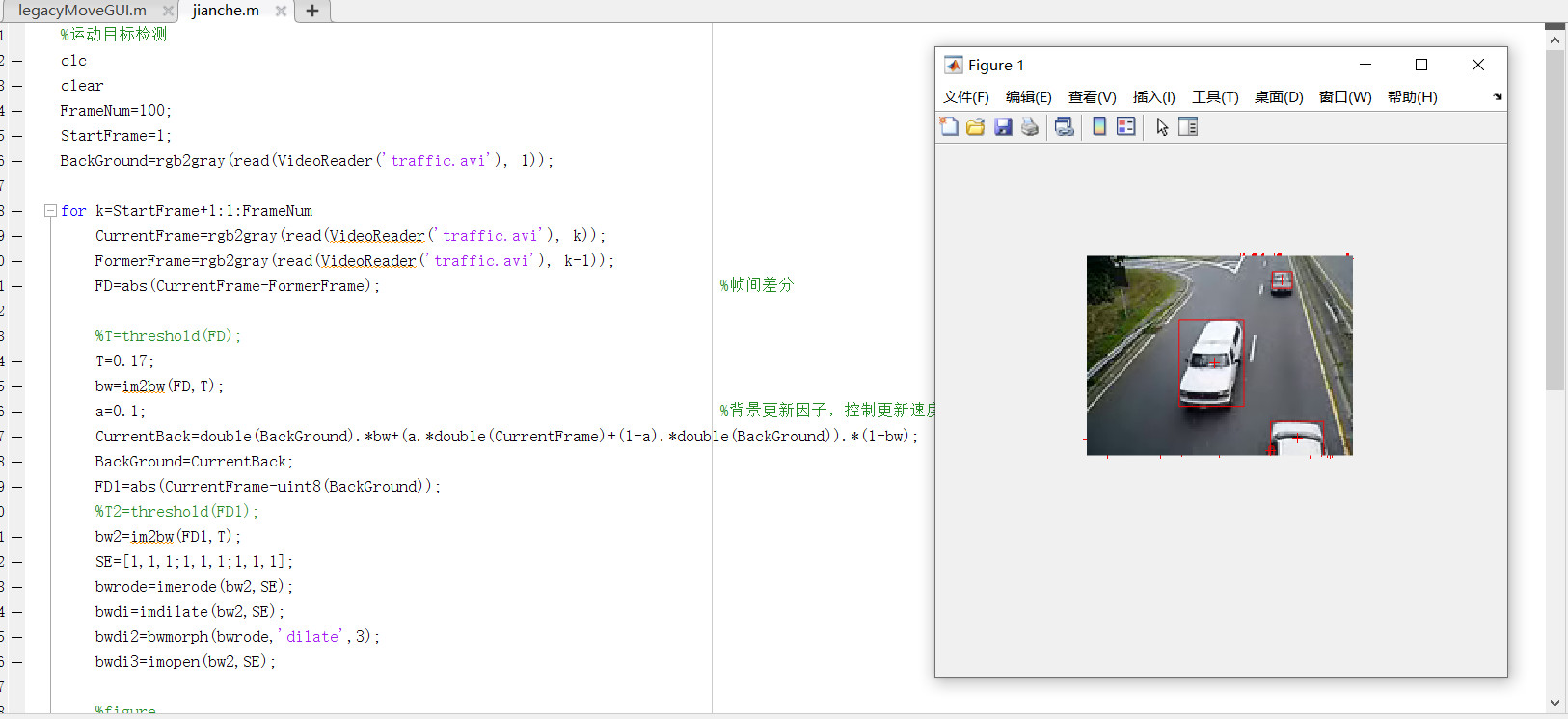The image size is (1568, 719).
Task: Click the New Figure icon in Figure 1
Action: [949, 126]
